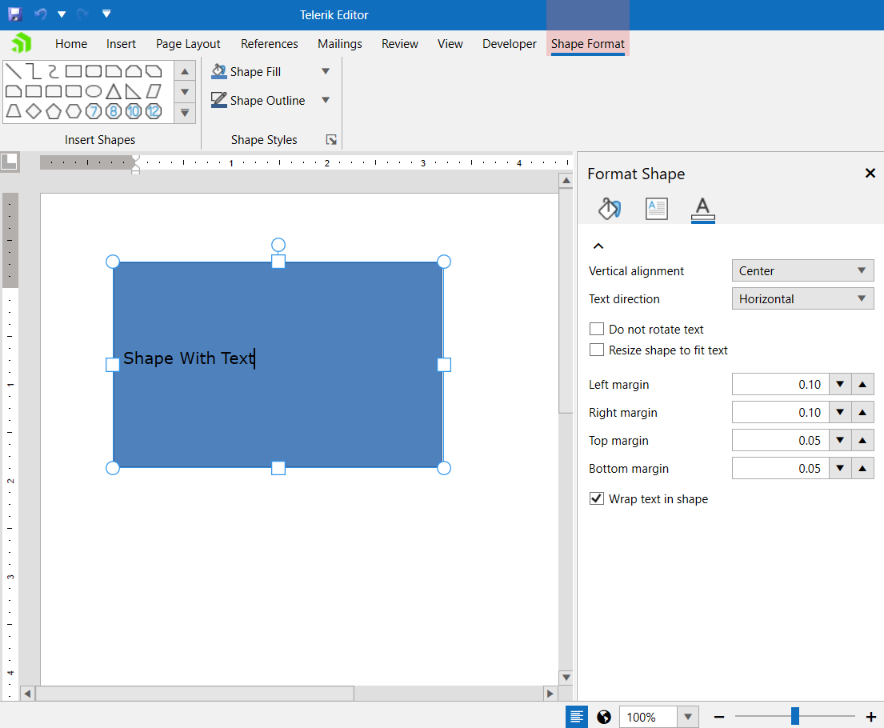This screenshot has height=728, width=884.
Task: Switch to the Insert ribbon tab
Action: (120, 43)
